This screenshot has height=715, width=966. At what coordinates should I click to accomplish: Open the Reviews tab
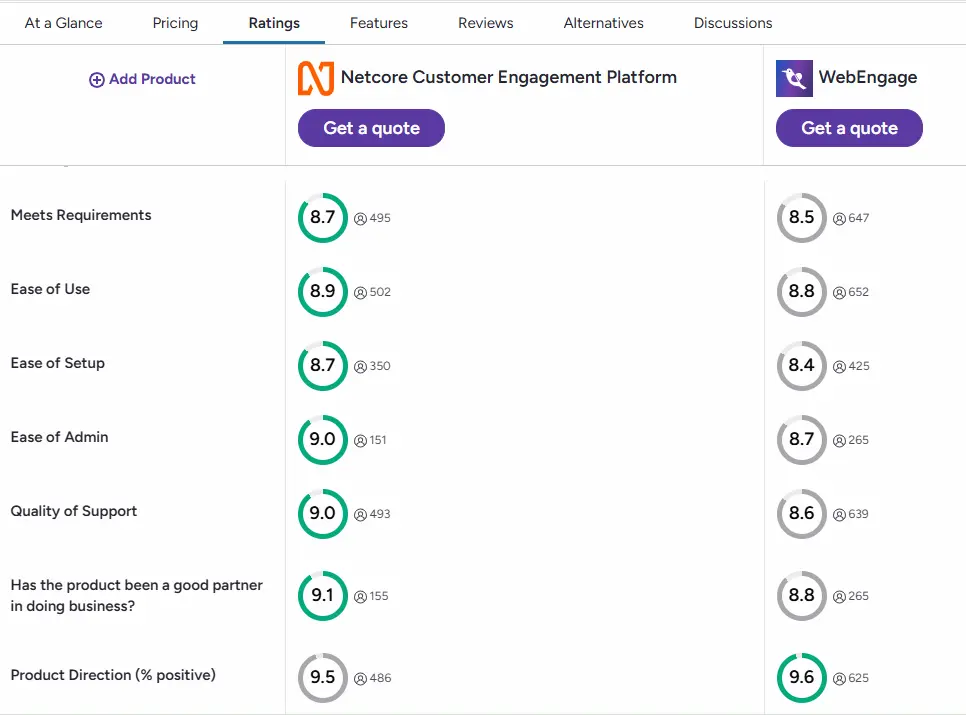point(485,23)
